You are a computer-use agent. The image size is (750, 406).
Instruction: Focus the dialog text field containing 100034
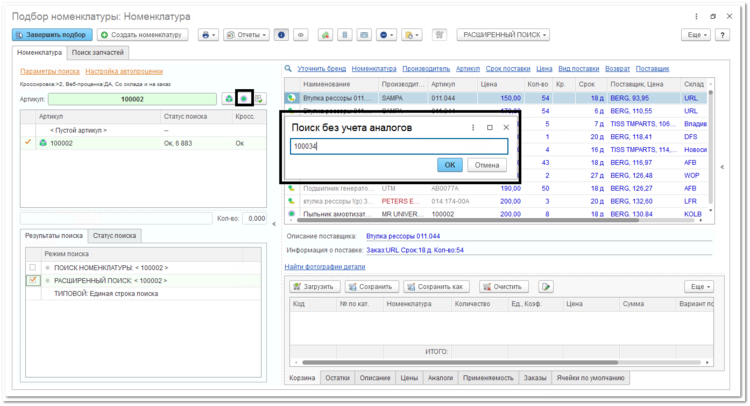click(x=399, y=146)
